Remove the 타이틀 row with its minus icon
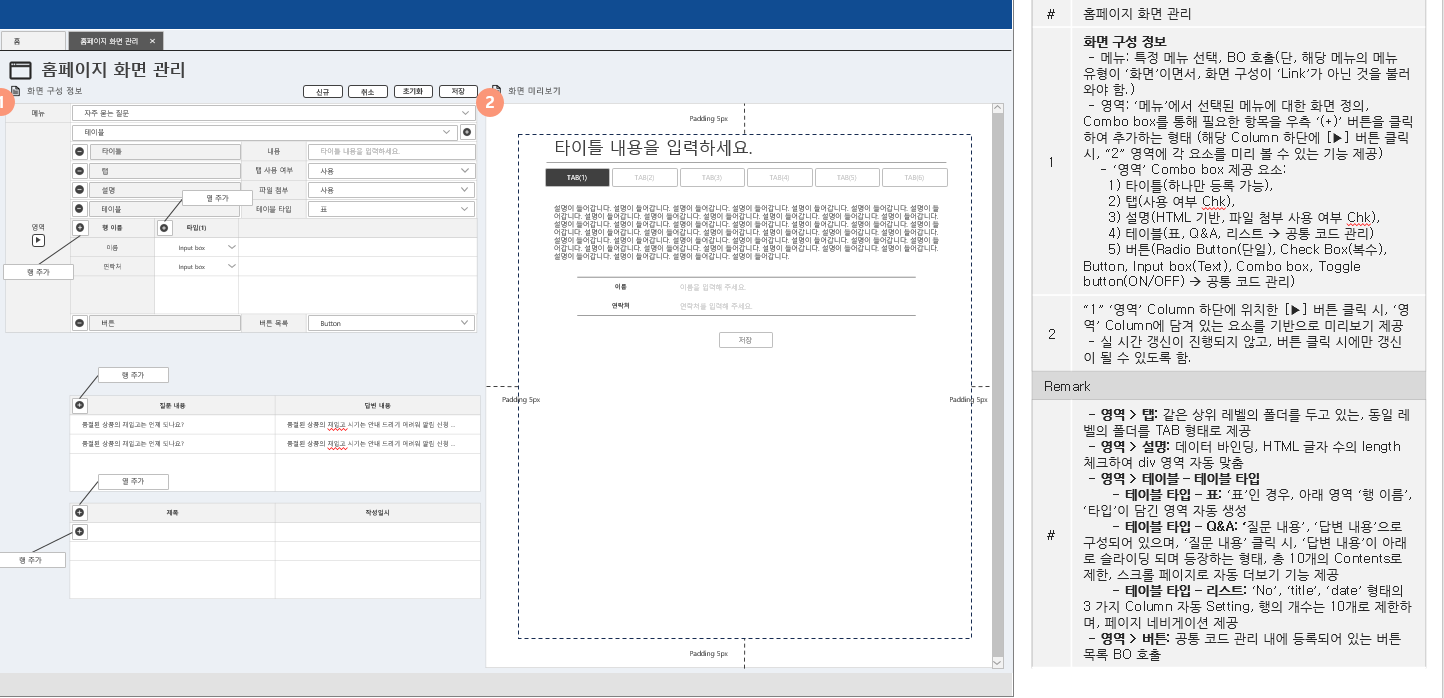The image size is (1444, 698). pyautogui.click(x=80, y=152)
